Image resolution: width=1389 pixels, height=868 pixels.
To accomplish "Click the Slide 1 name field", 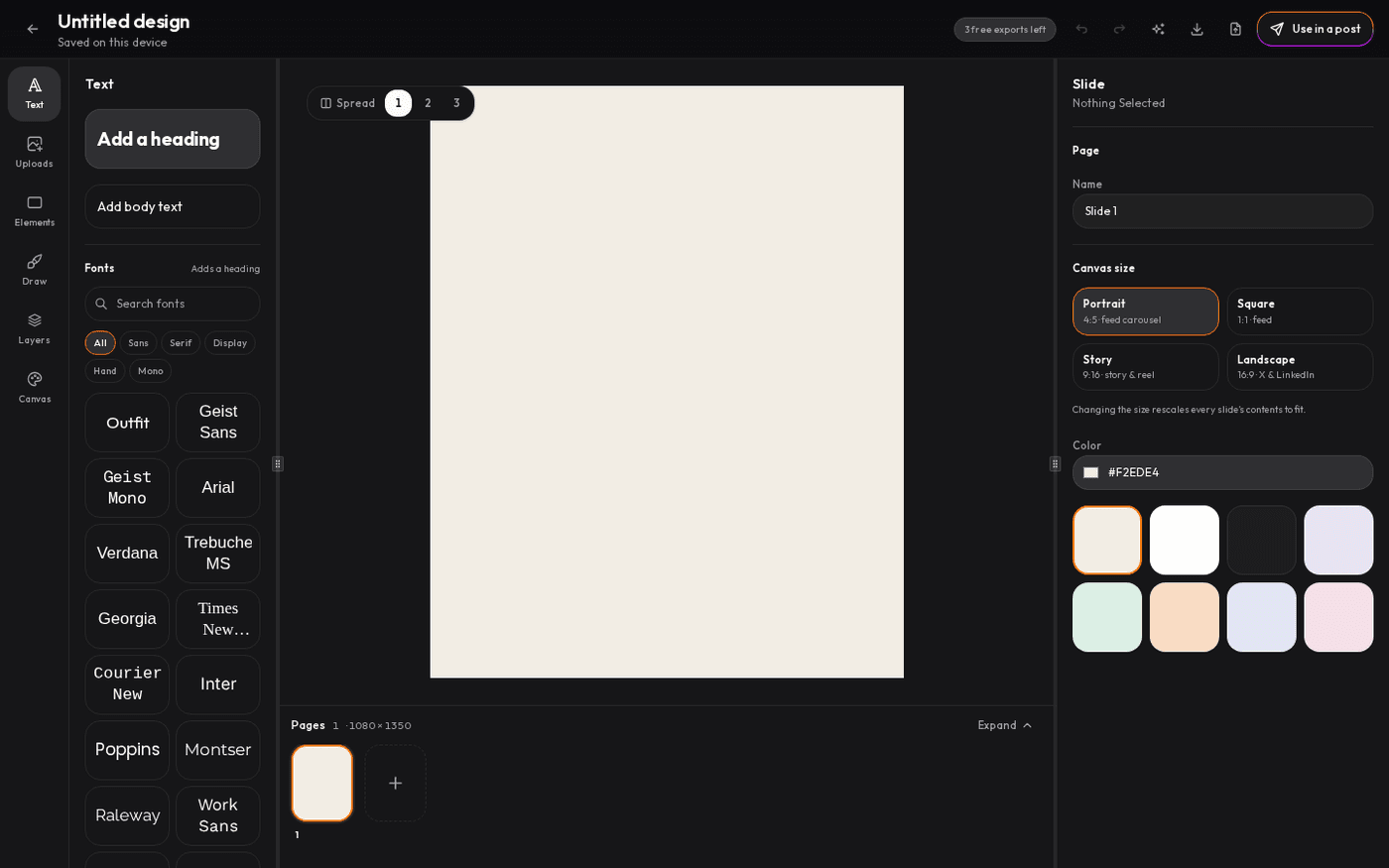I will (x=1222, y=211).
